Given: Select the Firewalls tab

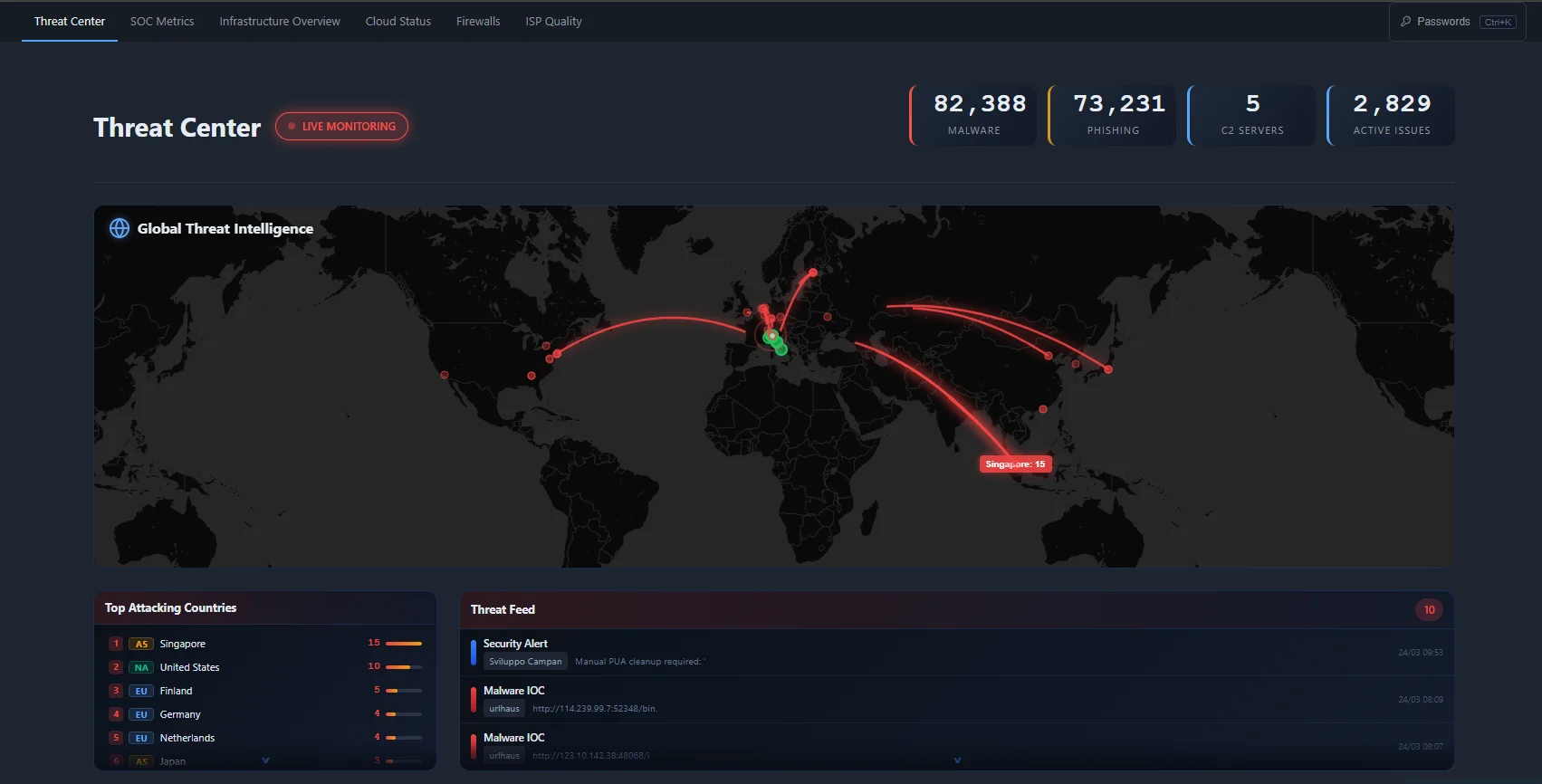Looking at the screenshot, I should [x=478, y=21].
